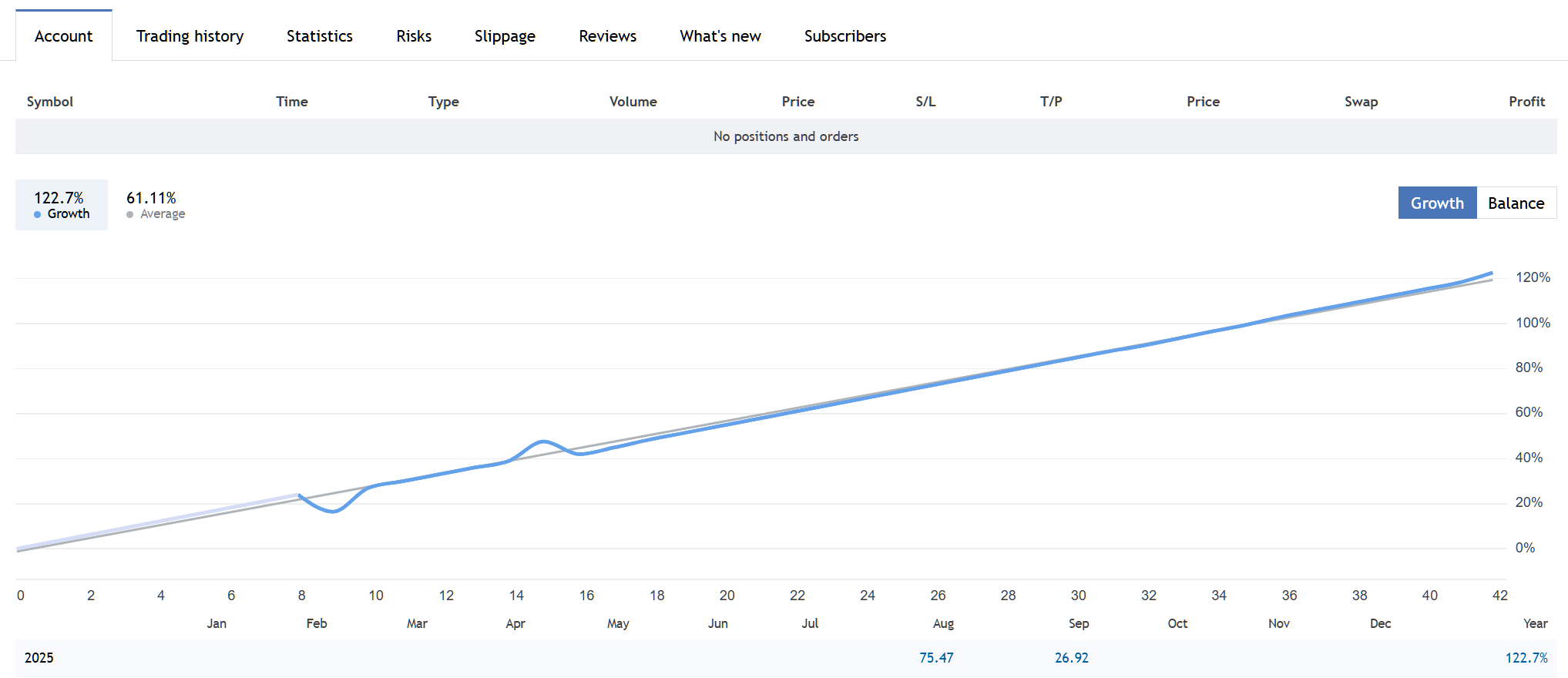Select the Growth chart button
Viewport: 1568px width, 678px height.
pos(1437,203)
